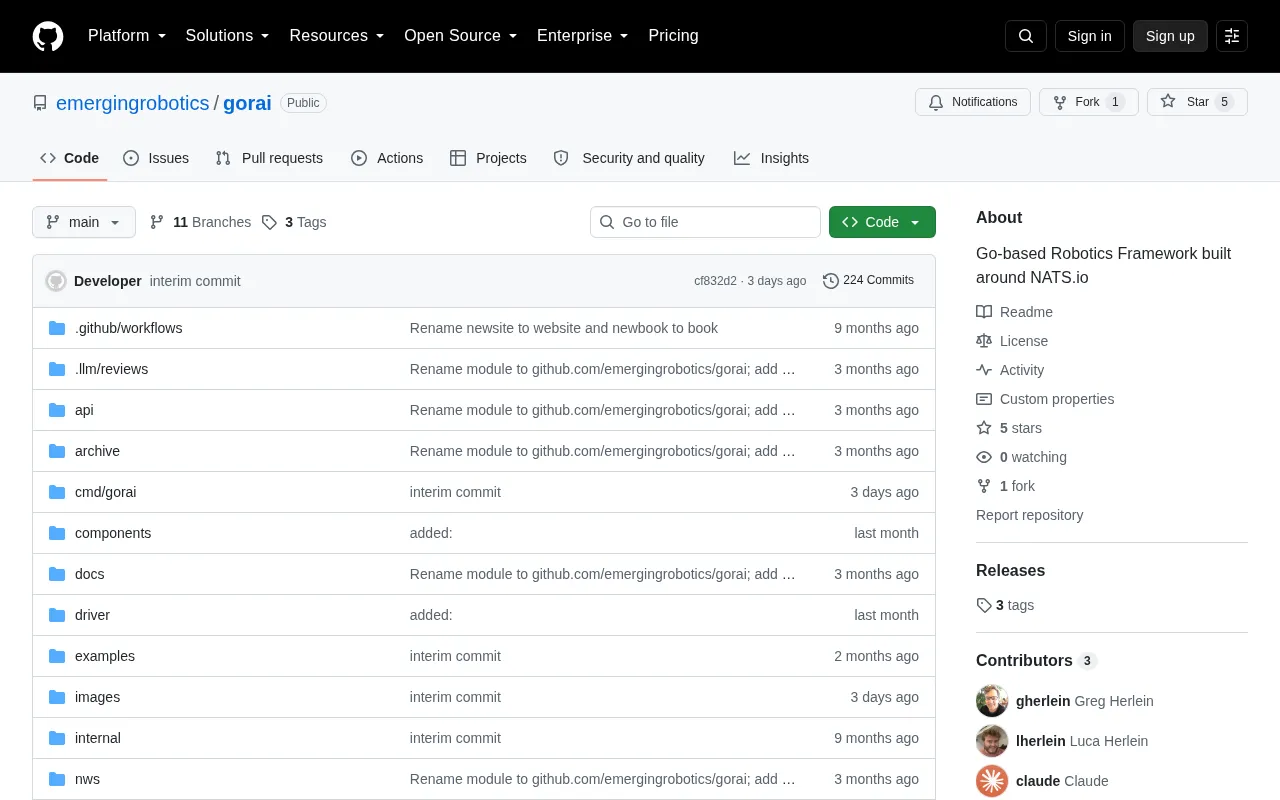View repository Activity pulse link

click(1010, 370)
